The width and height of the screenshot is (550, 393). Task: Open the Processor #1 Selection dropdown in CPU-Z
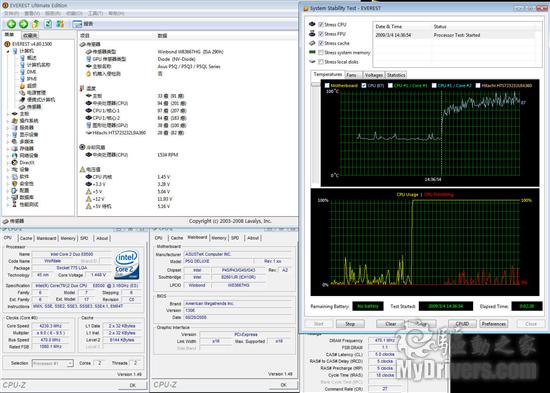point(53,363)
